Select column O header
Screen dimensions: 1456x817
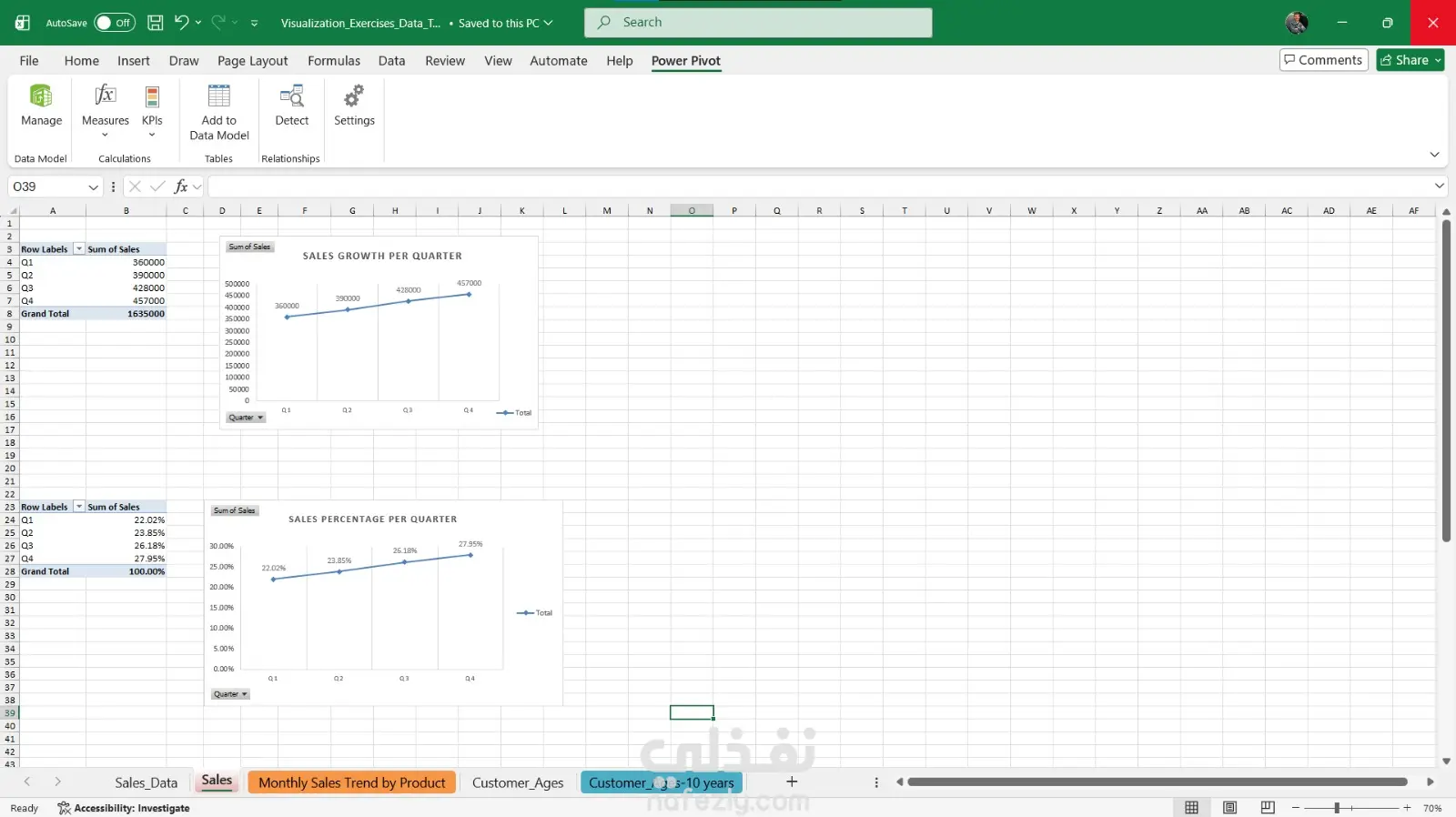pyautogui.click(x=692, y=210)
